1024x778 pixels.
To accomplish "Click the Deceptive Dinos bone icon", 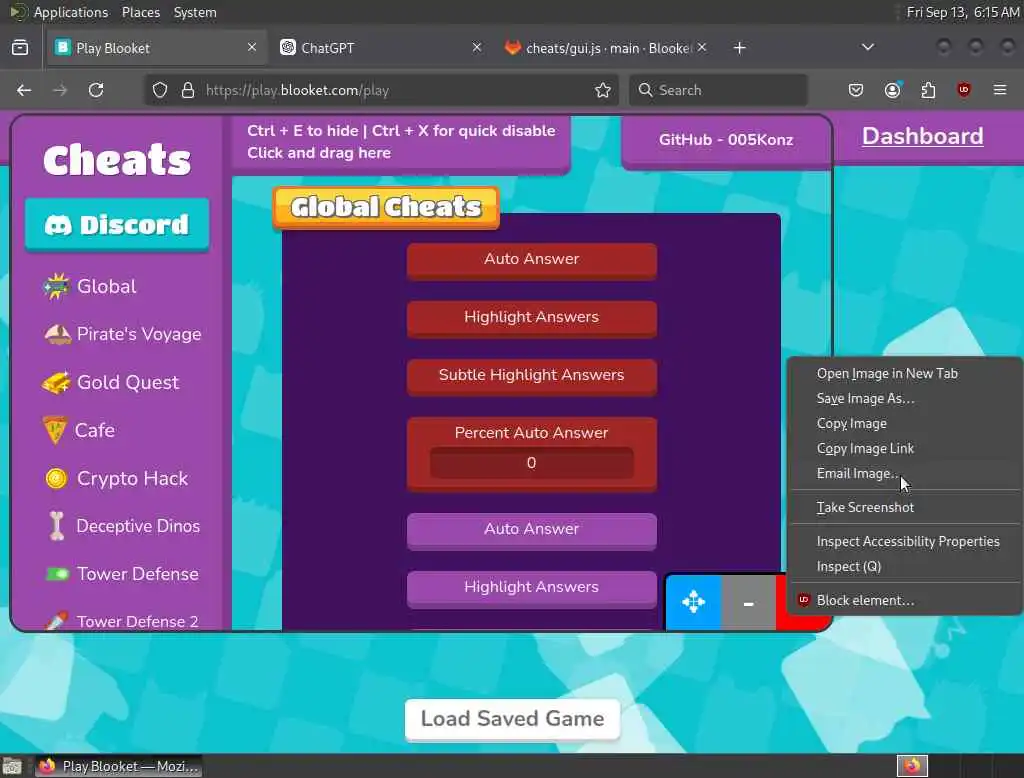I will tap(57, 527).
